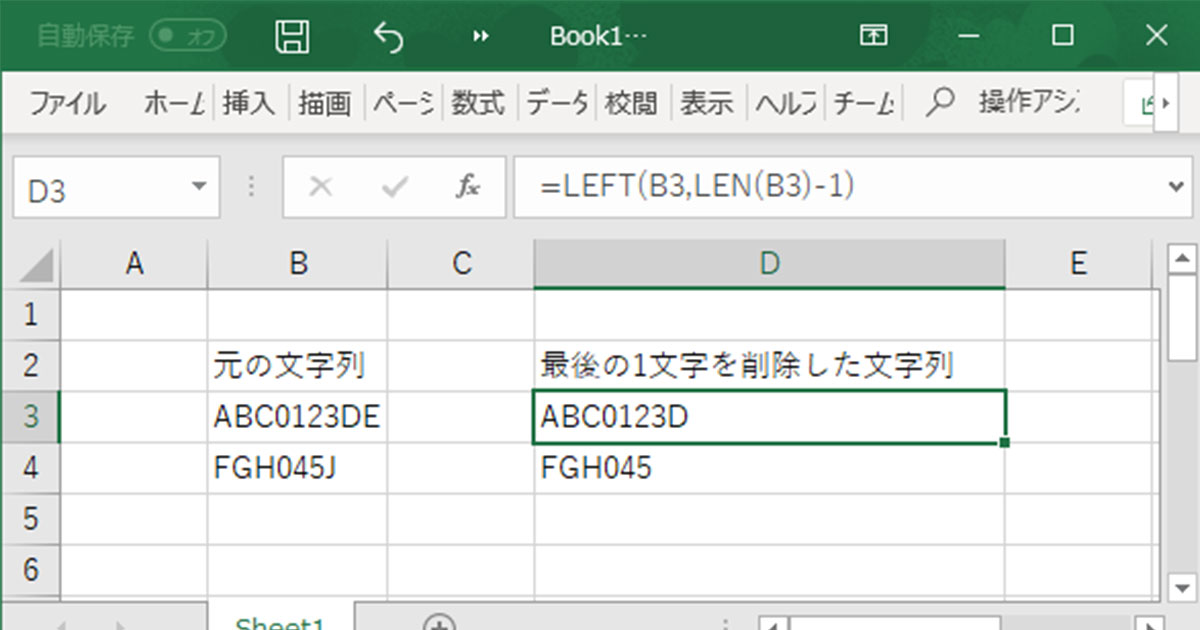Select column E header
Screen dimensions: 1200x630
point(1077,264)
